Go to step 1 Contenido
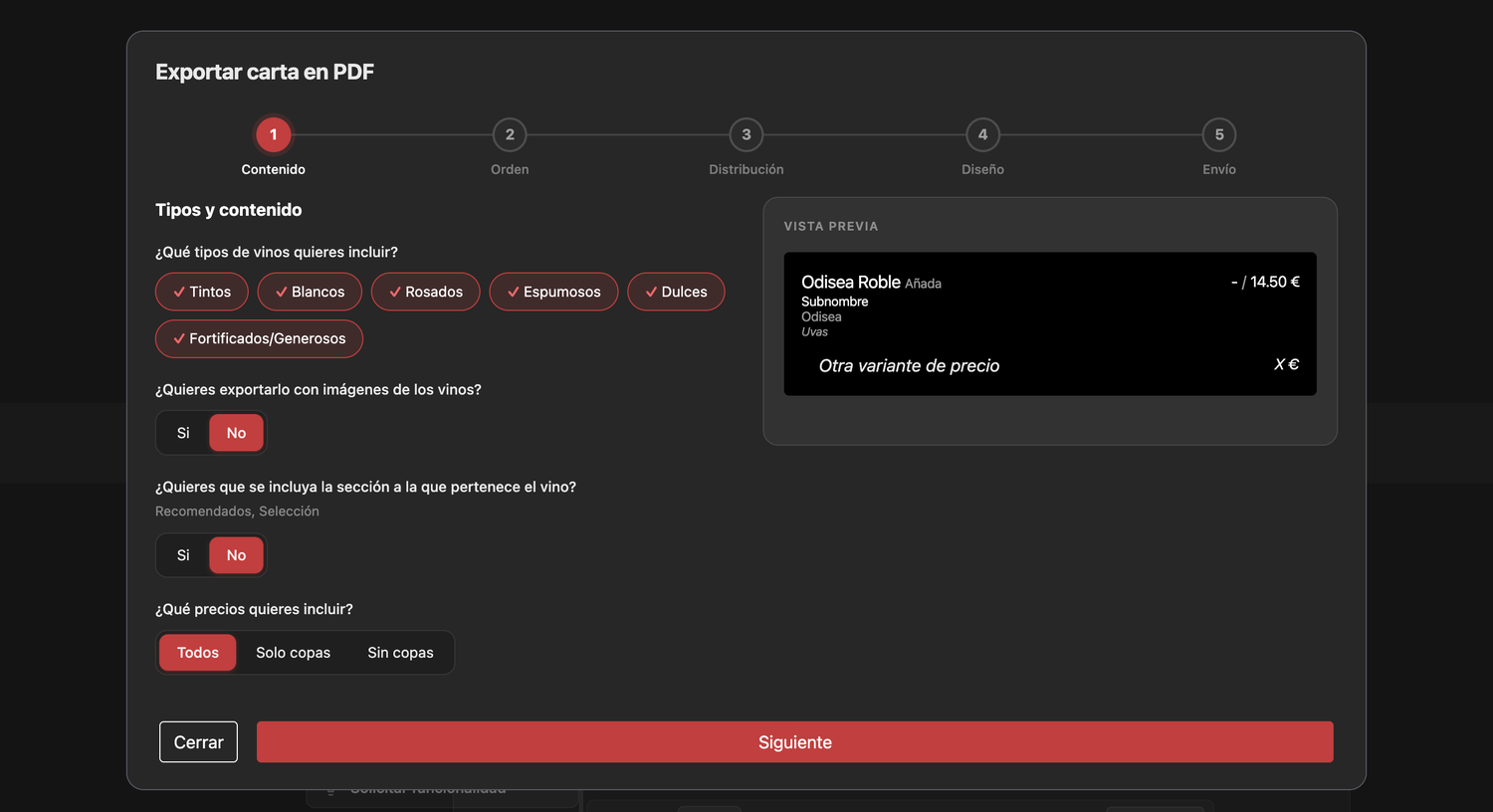Image resolution: width=1493 pixels, height=812 pixels. [x=274, y=134]
